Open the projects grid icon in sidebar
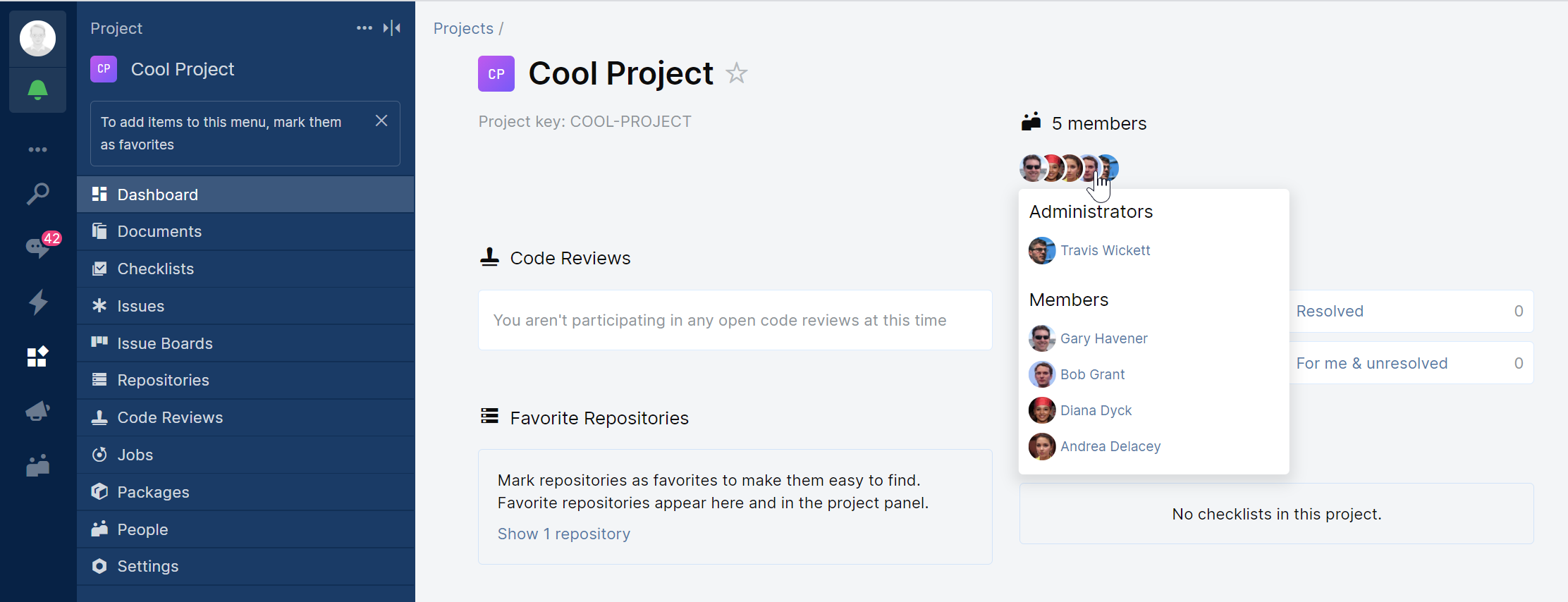The width and height of the screenshot is (1568, 602). [37, 357]
